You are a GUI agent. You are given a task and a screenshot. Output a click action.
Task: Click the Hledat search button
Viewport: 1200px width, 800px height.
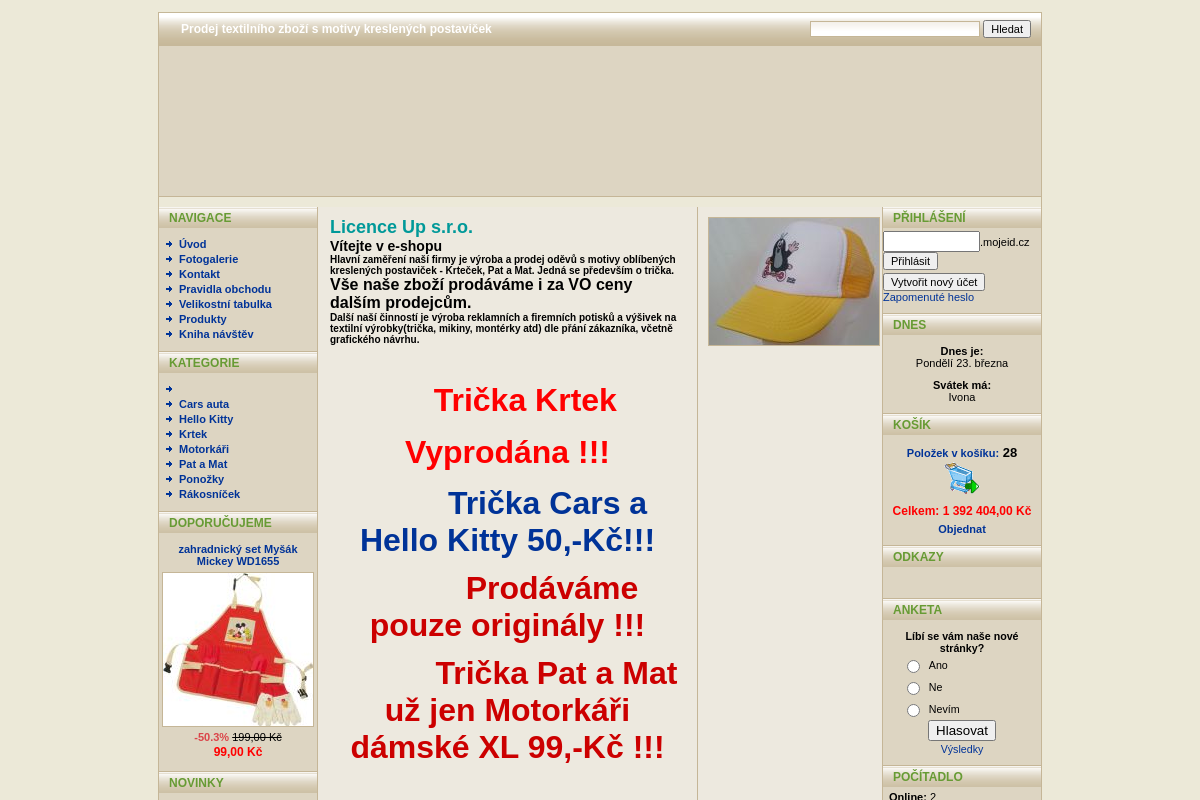point(1007,29)
